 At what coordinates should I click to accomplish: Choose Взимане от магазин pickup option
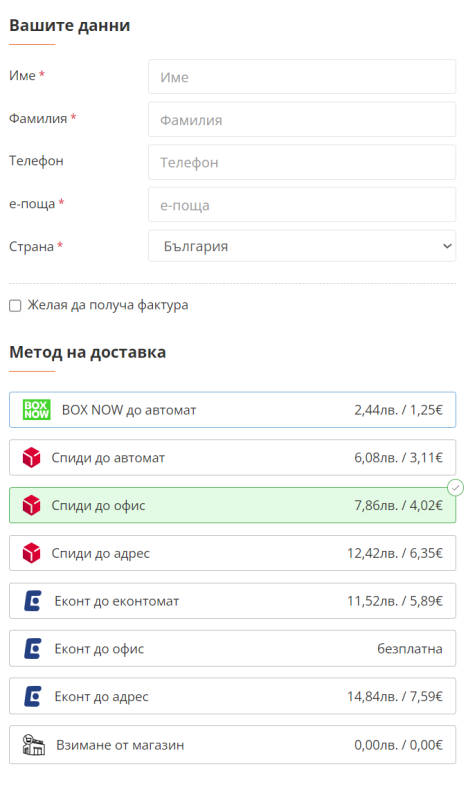(232, 745)
